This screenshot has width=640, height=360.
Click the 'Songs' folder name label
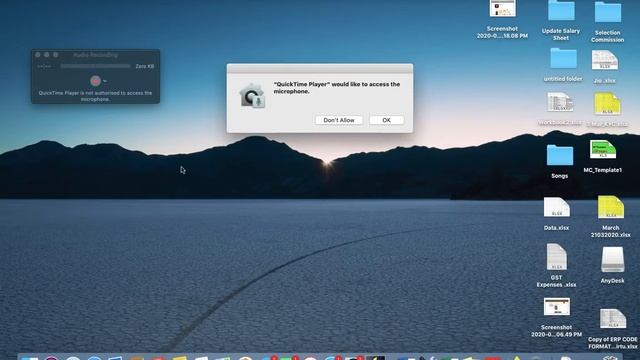[x=560, y=176]
